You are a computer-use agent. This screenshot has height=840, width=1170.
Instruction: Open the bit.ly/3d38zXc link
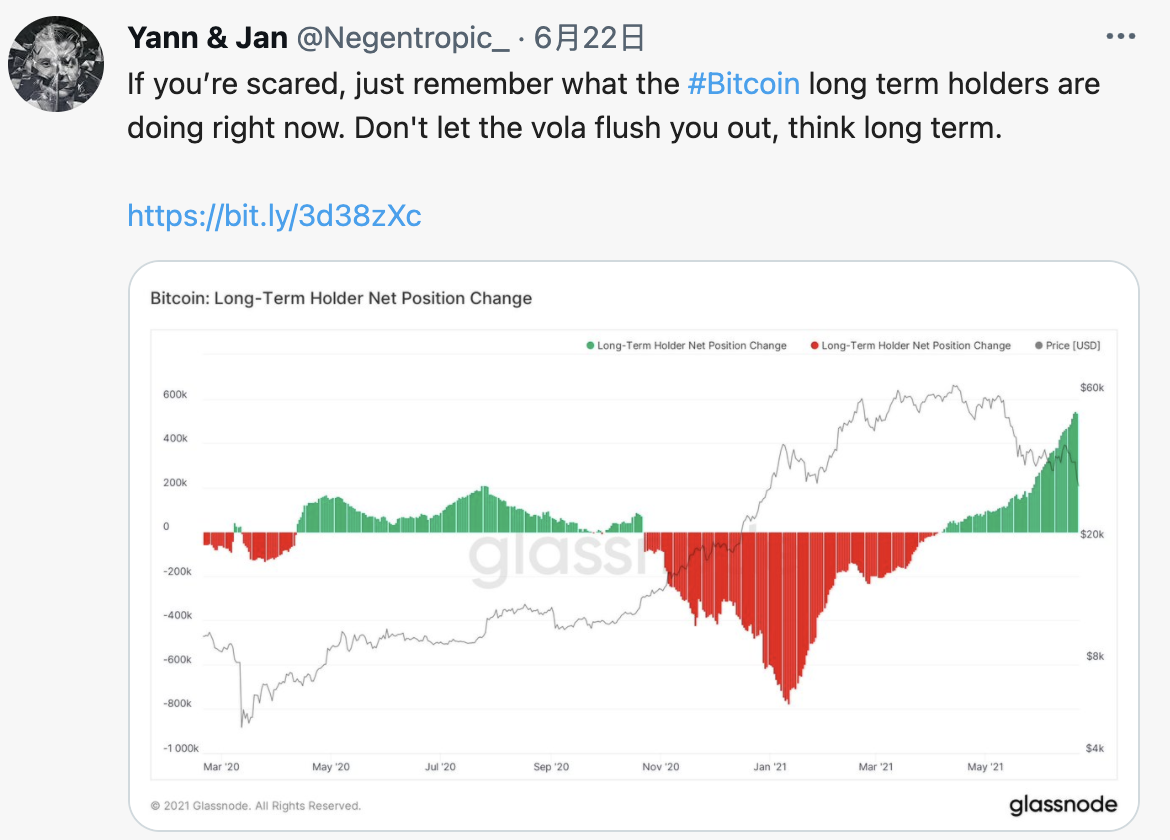pos(275,216)
